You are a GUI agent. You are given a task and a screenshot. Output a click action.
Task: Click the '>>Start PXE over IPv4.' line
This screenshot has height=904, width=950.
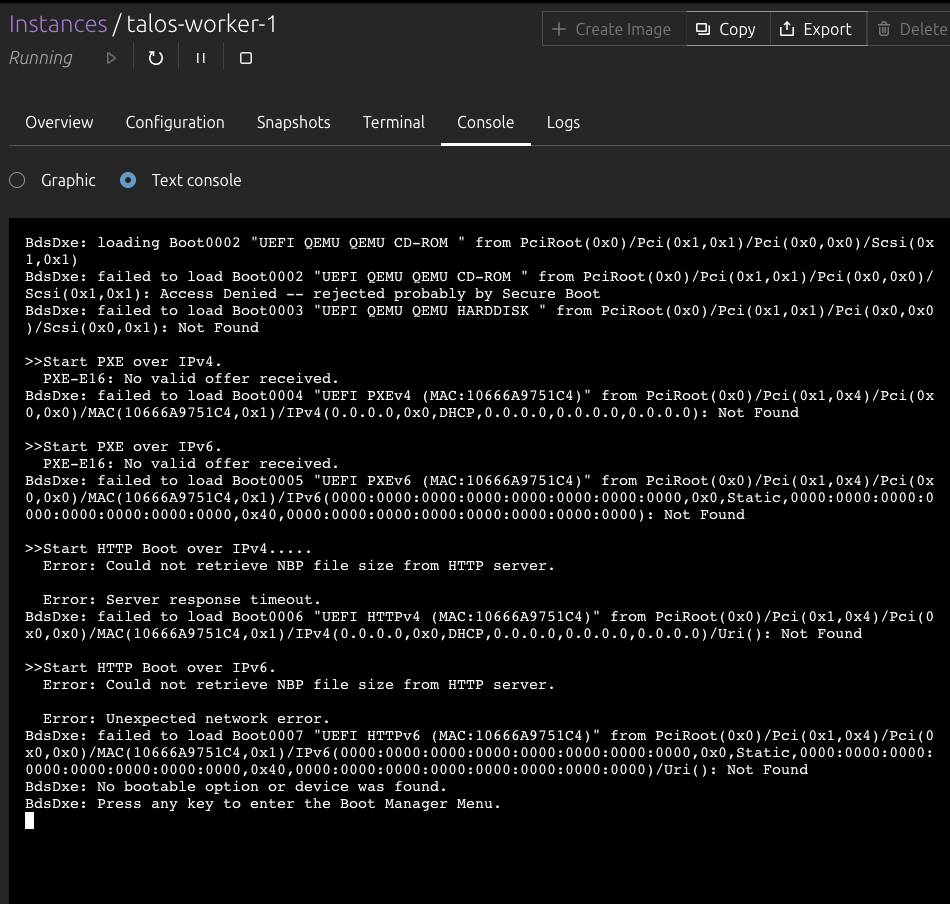tap(124, 362)
